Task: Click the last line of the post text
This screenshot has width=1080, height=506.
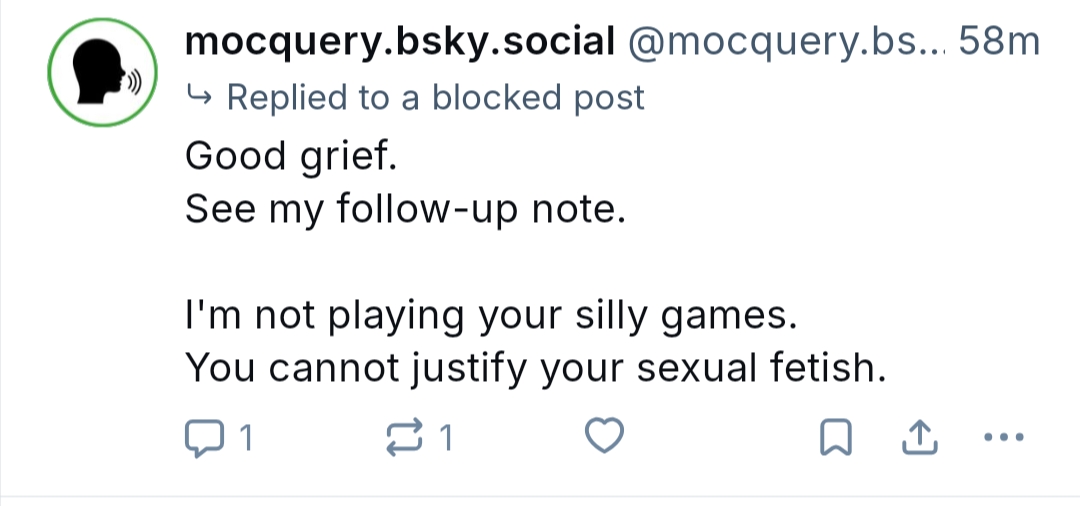Action: pos(536,370)
